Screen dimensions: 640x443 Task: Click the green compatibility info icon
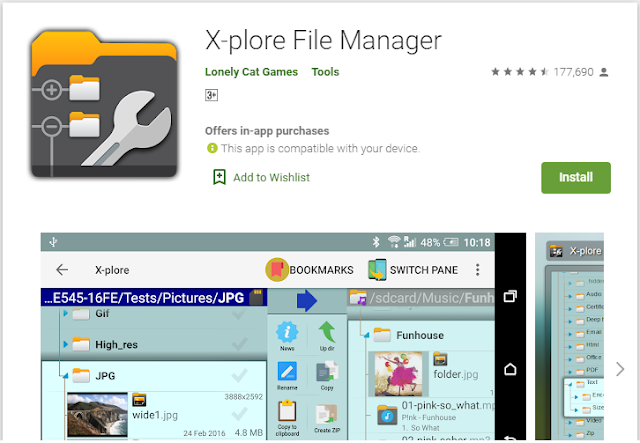pos(212,148)
